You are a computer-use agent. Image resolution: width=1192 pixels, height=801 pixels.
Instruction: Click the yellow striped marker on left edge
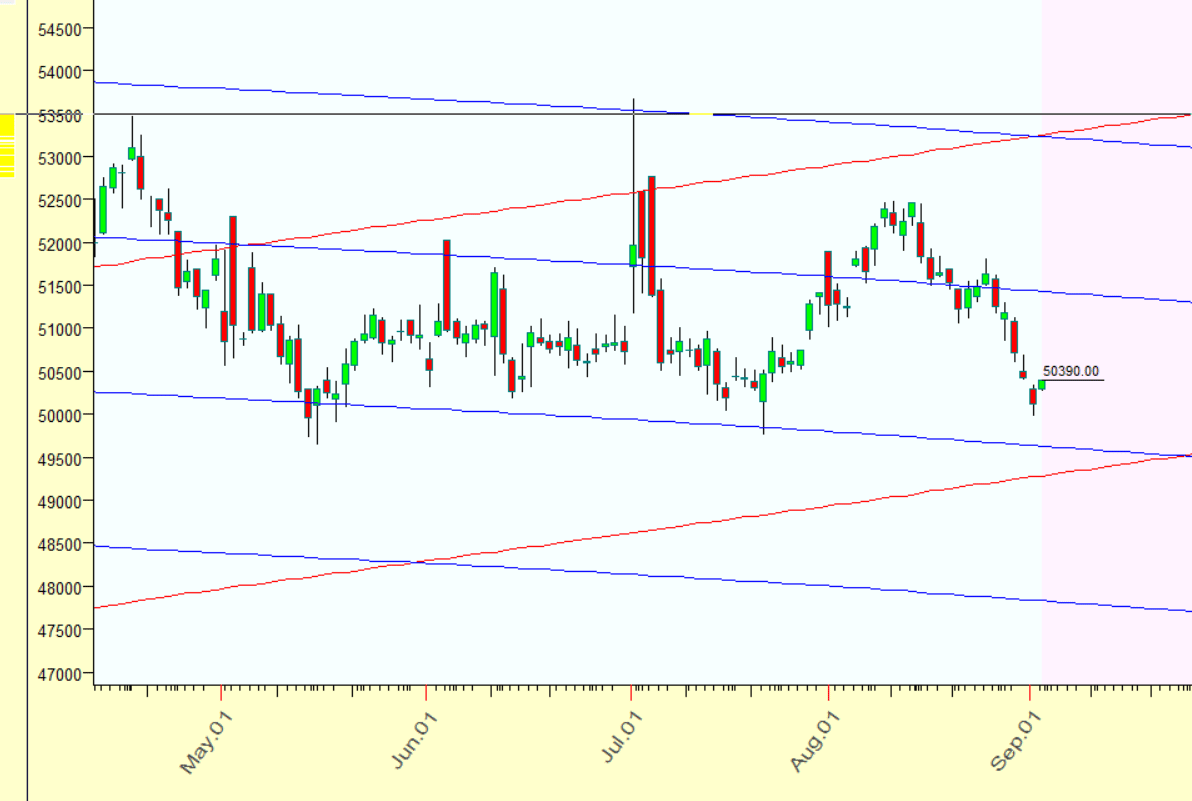[7, 146]
